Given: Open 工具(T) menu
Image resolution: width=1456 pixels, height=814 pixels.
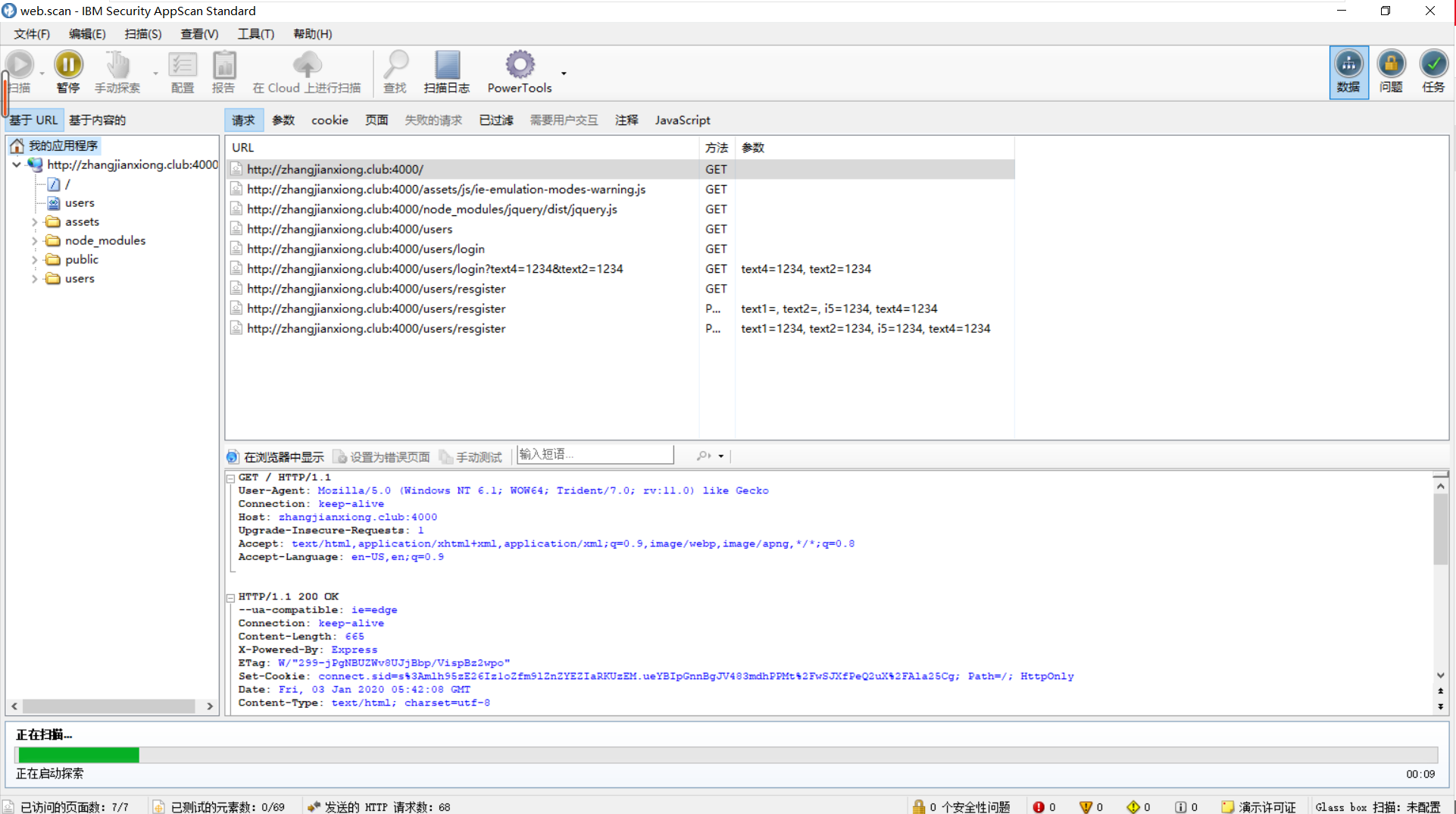Looking at the screenshot, I should (256, 34).
